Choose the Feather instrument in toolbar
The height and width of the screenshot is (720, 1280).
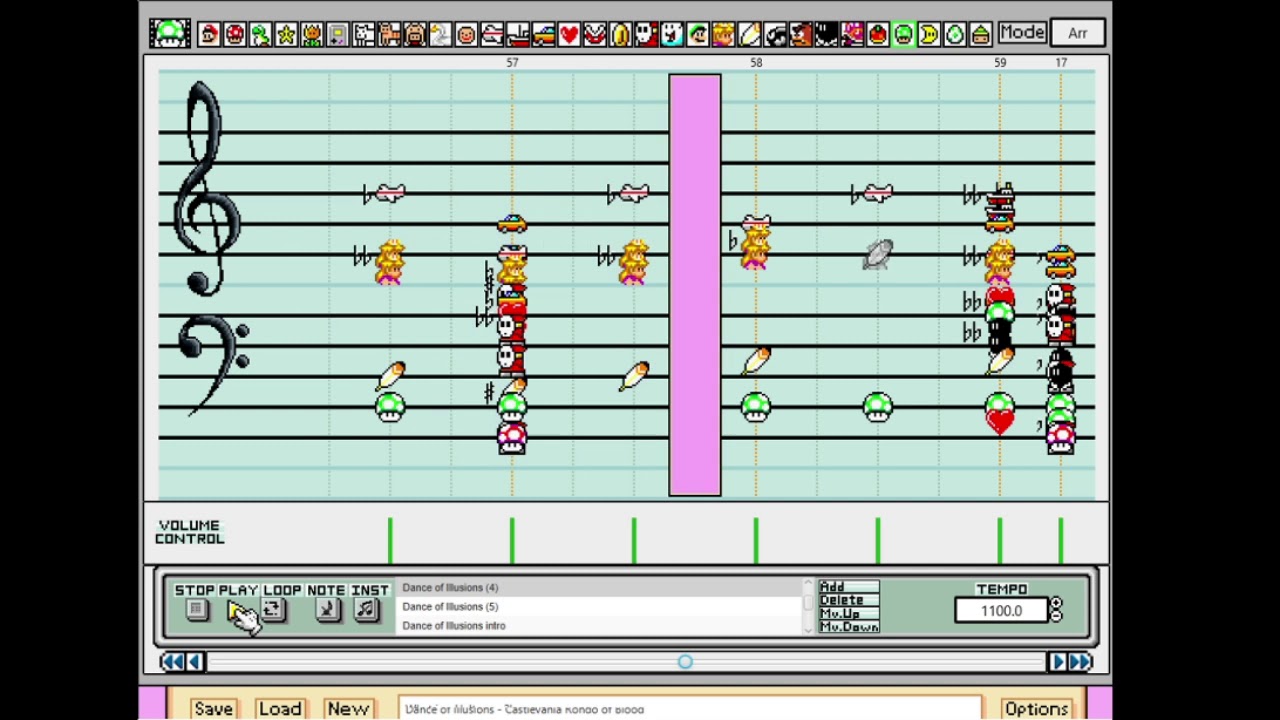749,34
